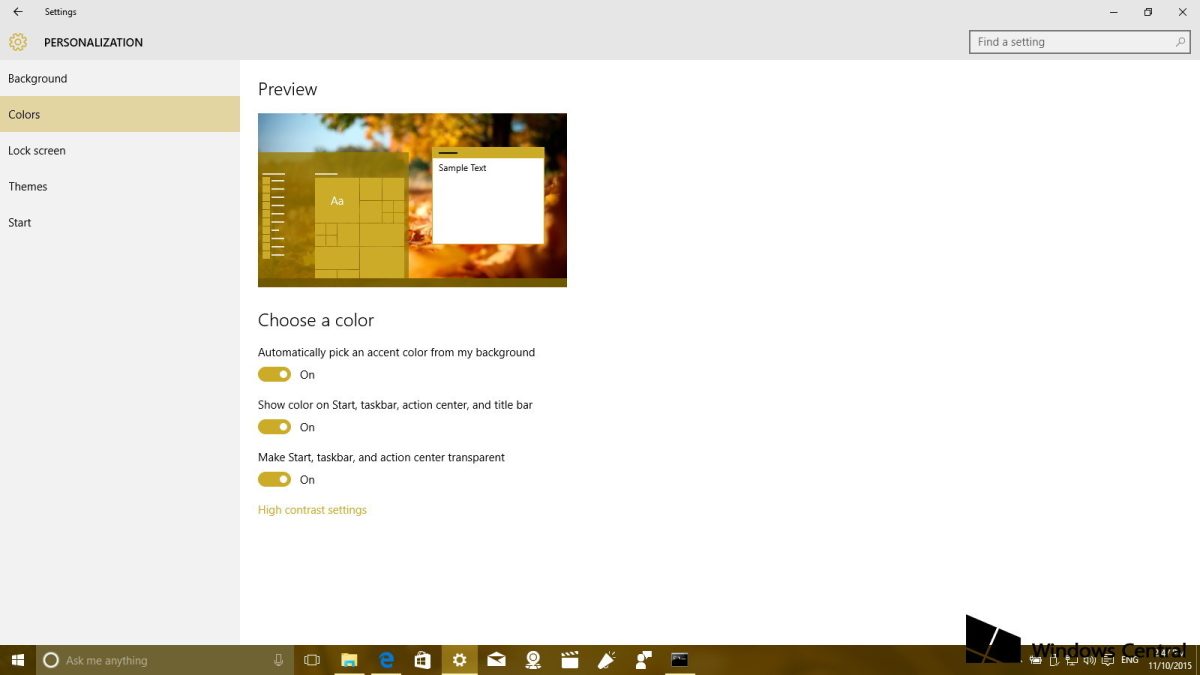Open the Movies & TV app

(569, 660)
